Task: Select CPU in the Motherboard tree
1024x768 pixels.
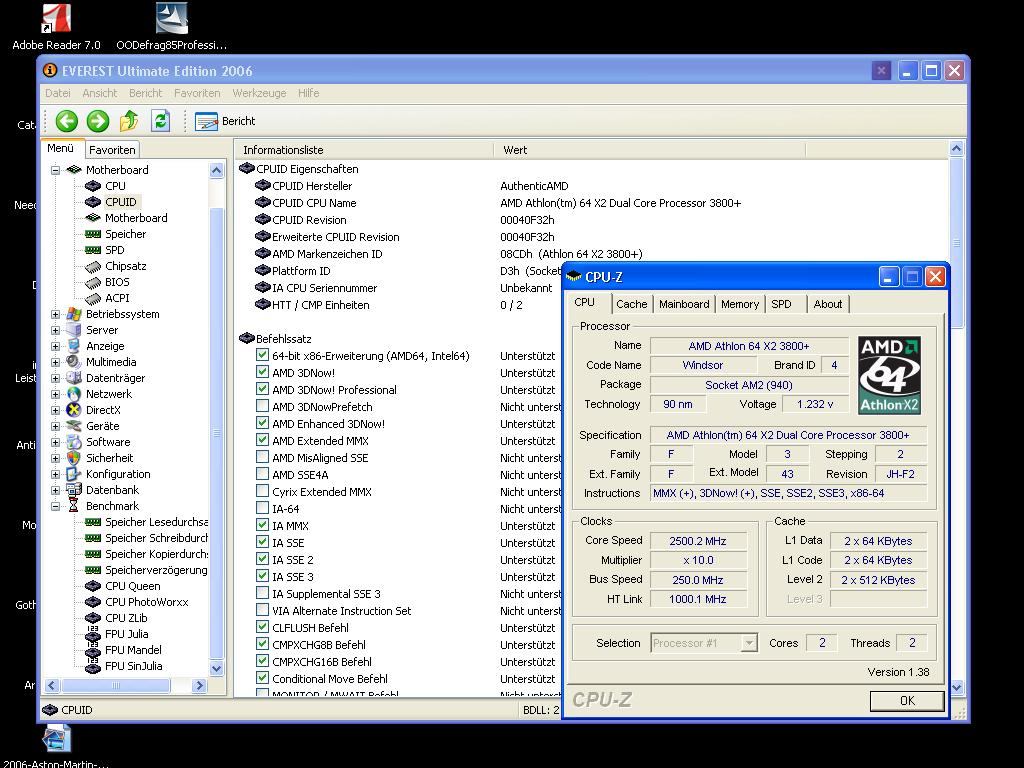Action: point(115,185)
